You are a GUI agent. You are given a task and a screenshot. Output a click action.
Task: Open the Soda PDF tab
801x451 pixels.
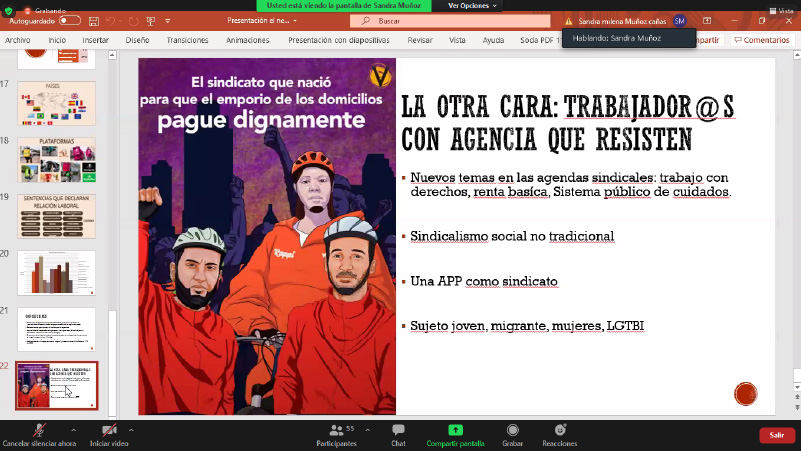[x=540, y=40]
